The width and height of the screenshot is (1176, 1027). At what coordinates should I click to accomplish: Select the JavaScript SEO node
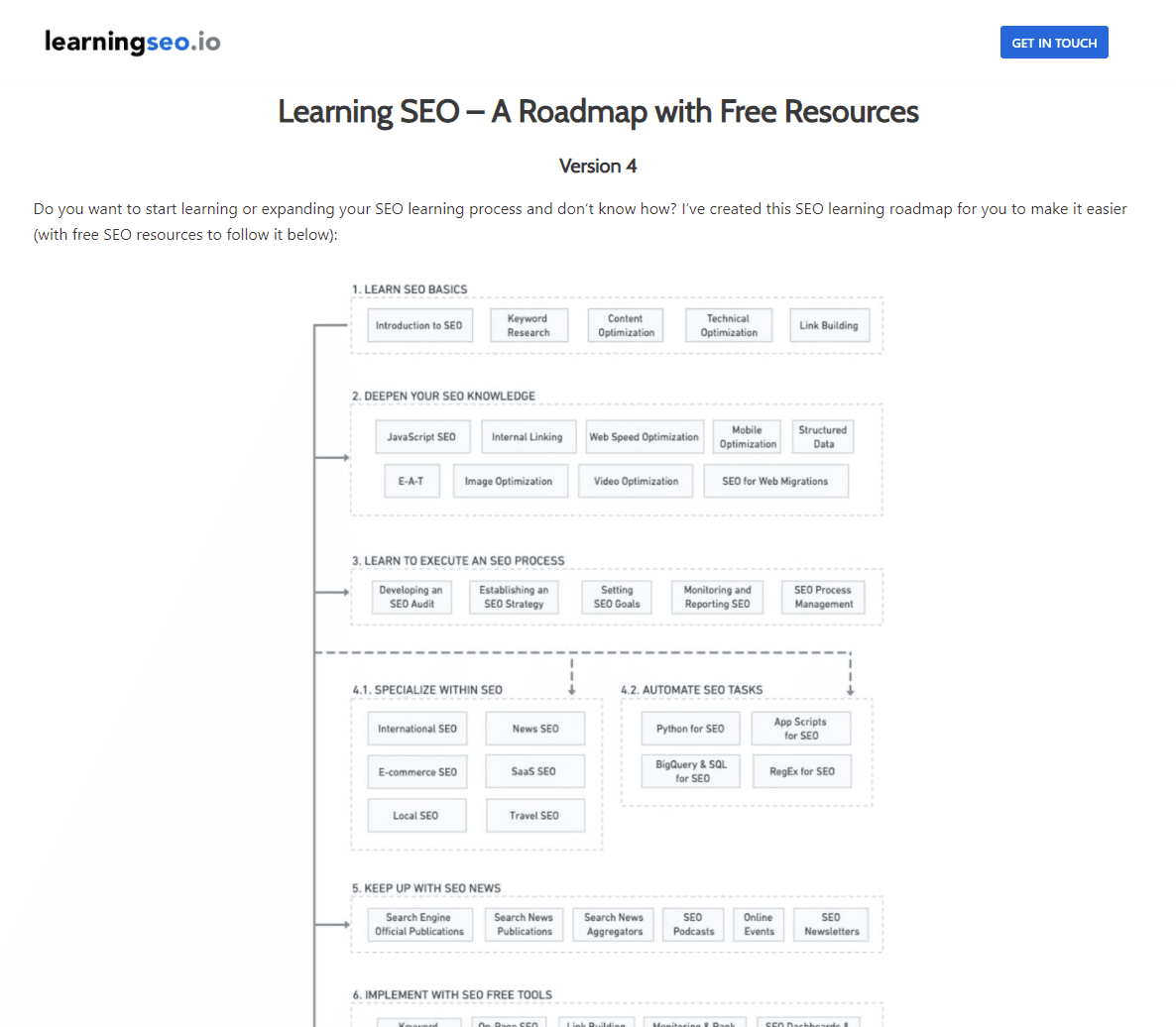[422, 436]
